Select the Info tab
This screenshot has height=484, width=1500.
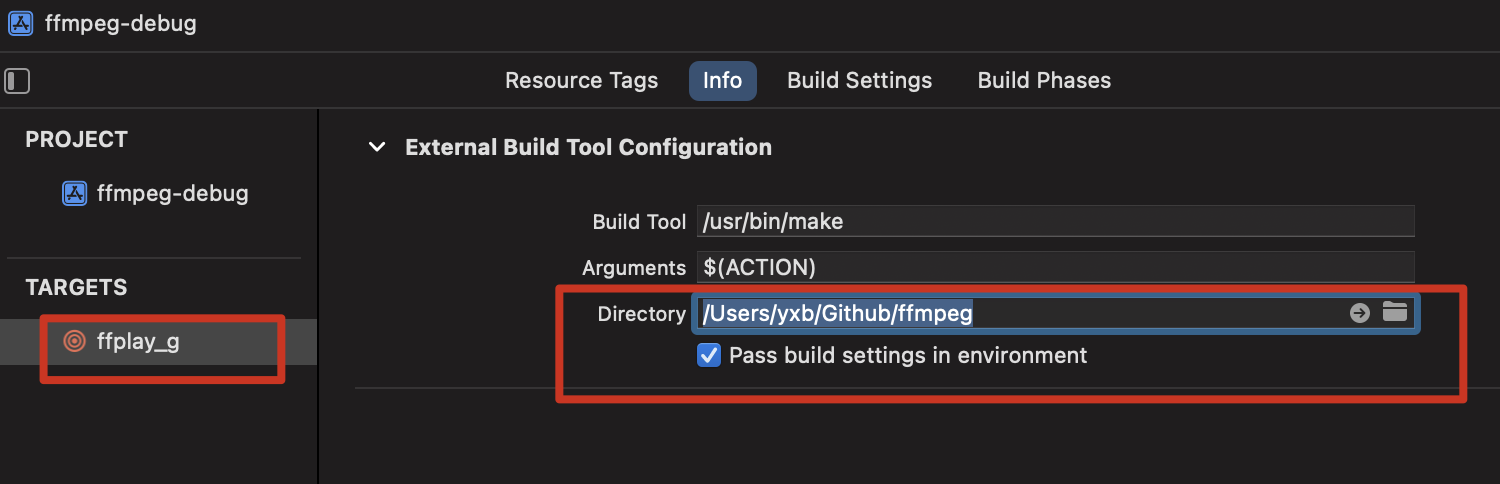(722, 81)
